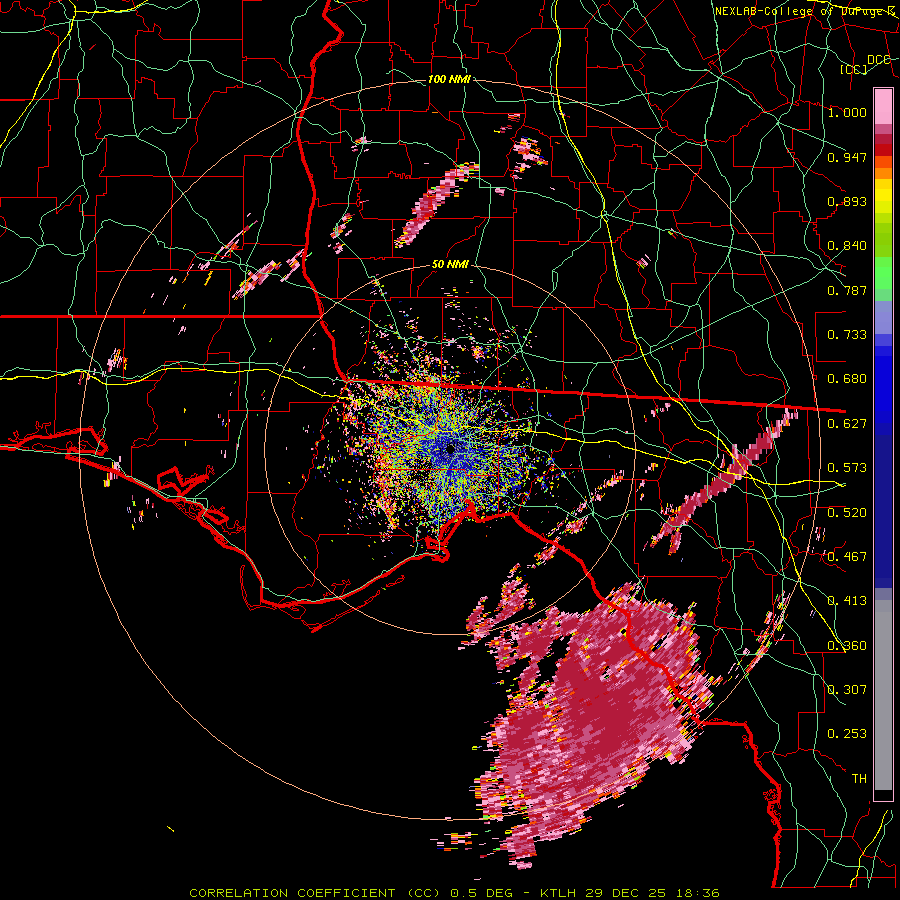Image resolution: width=900 pixels, height=900 pixels.
Task: Click the 0.307 color scale value
Action: click(847, 690)
